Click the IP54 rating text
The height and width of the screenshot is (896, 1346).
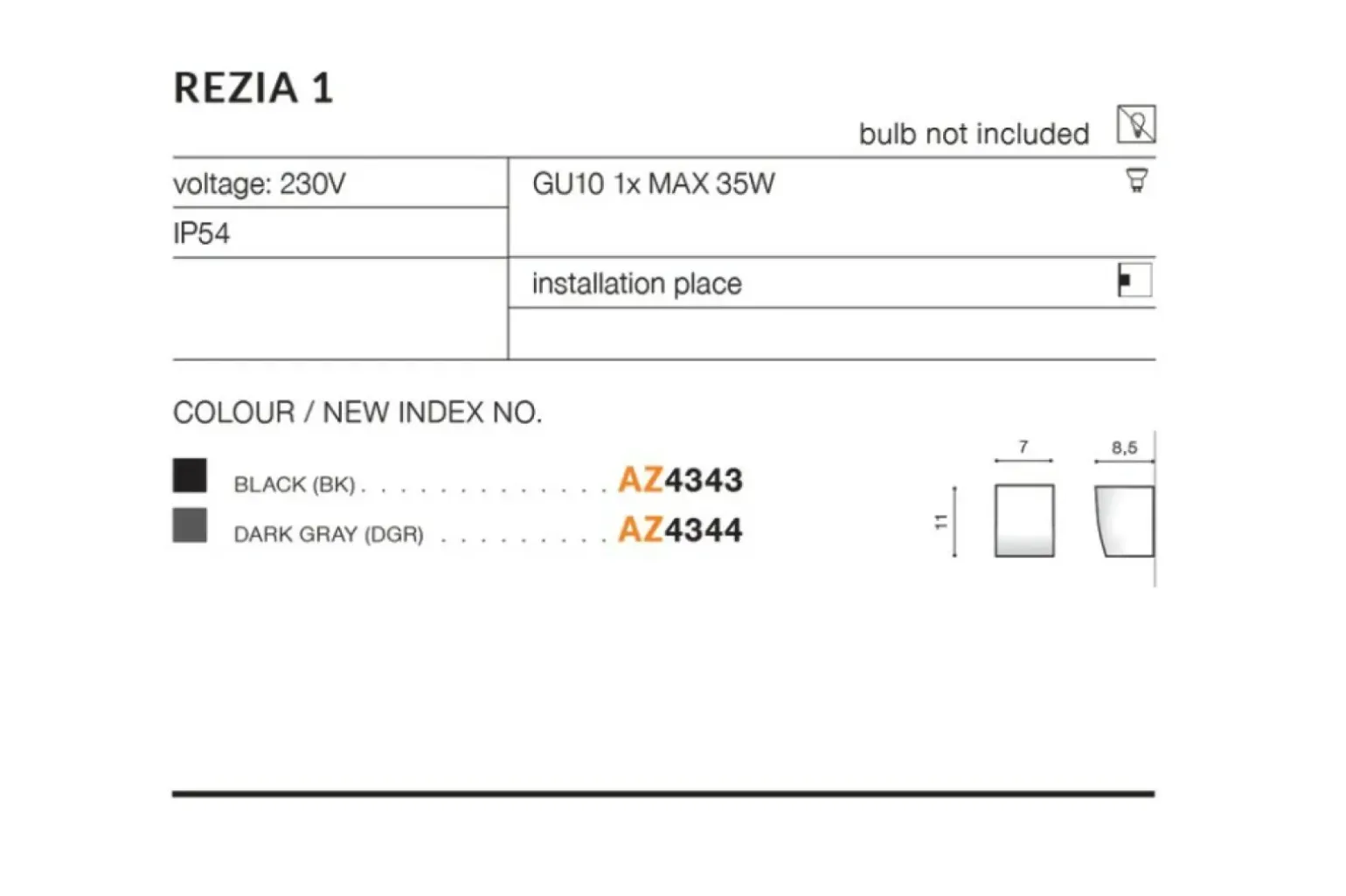[x=202, y=233]
